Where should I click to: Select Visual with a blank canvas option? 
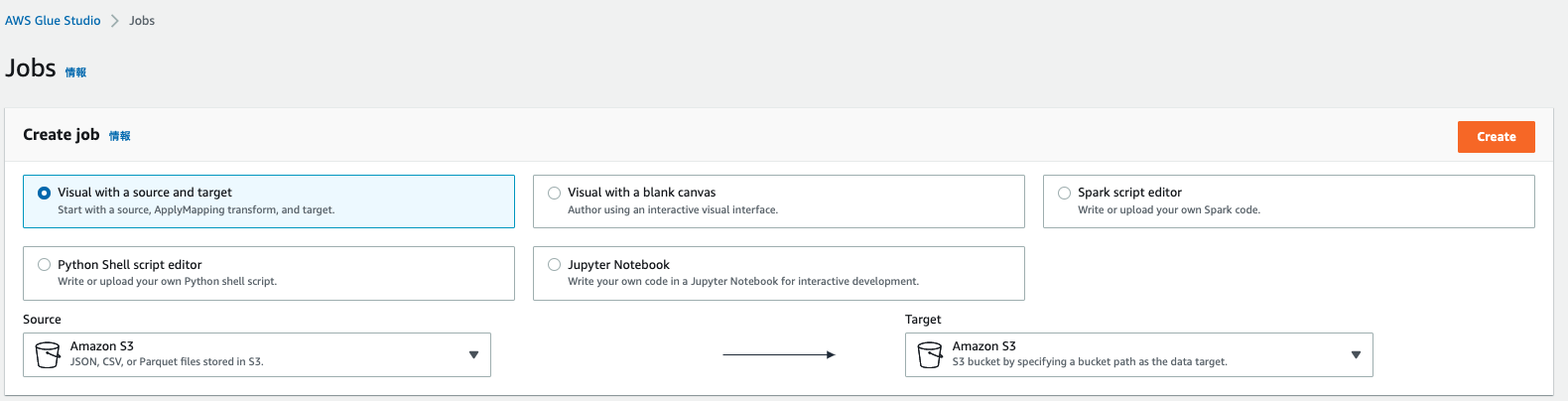coord(555,193)
